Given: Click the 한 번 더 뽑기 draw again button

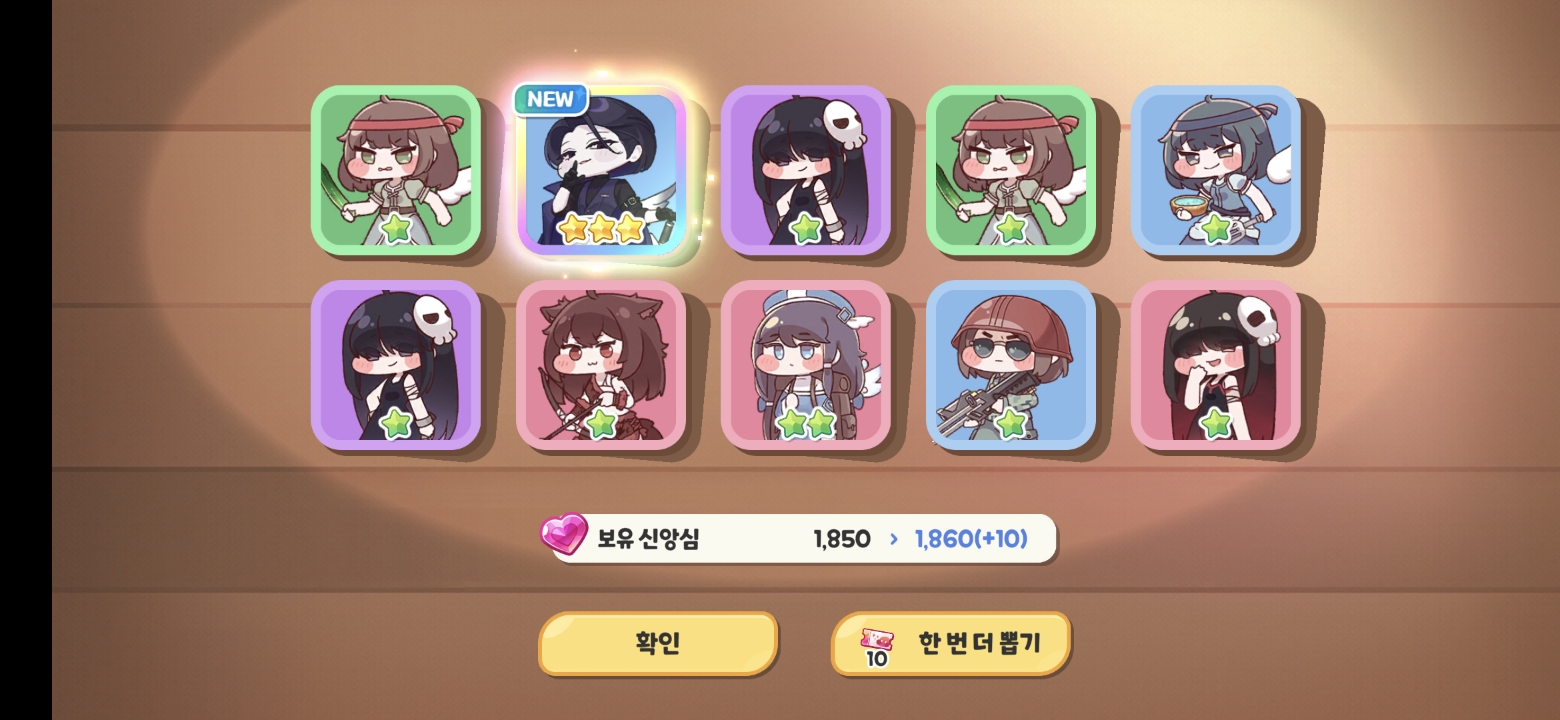Looking at the screenshot, I should click(x=951, y=643).
